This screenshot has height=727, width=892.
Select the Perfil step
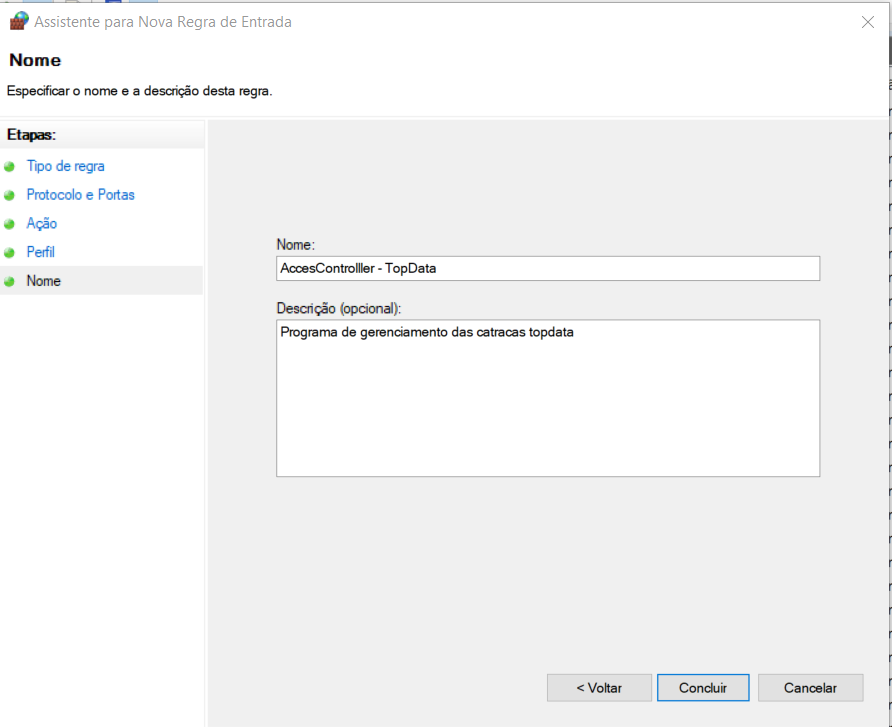click(40, 253)
